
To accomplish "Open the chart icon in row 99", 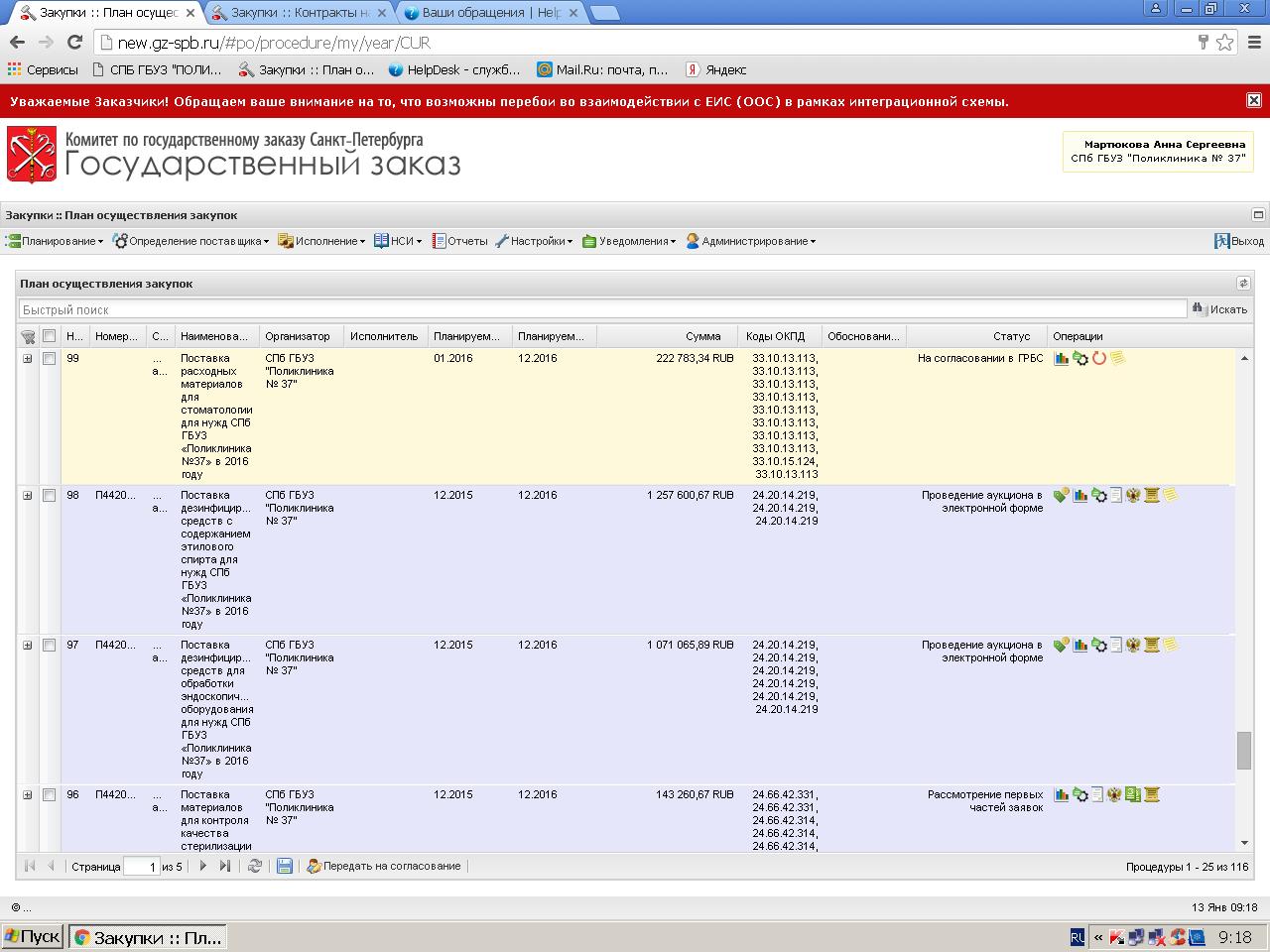I will point(1062,358).
